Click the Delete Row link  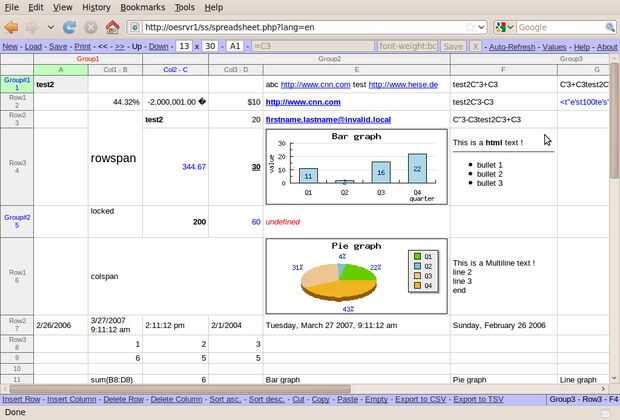[123, 399]
